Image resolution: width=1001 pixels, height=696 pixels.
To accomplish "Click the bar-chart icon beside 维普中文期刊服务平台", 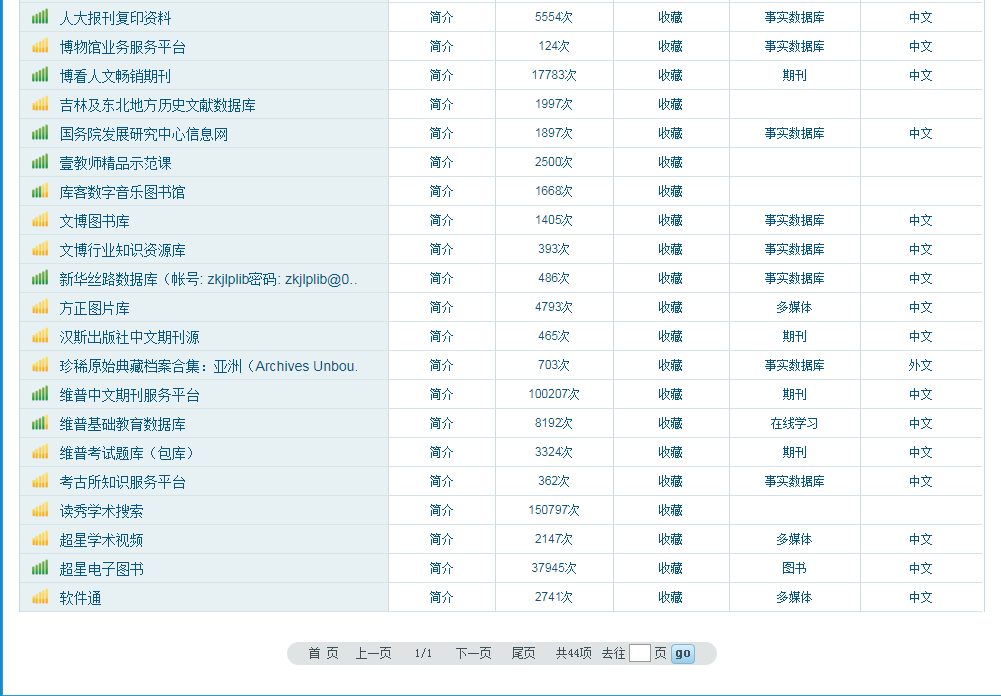I will (x=40, y=394).
